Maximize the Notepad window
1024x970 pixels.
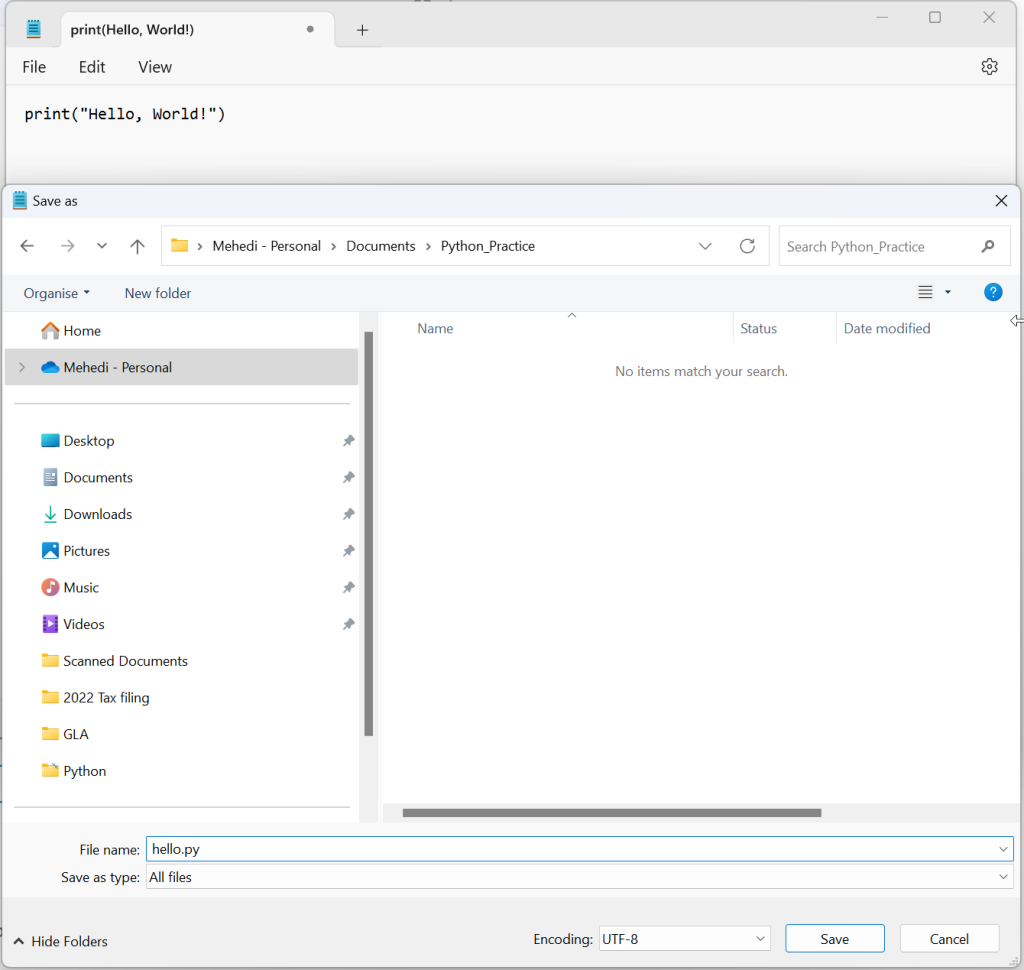[x=935, y=18]
